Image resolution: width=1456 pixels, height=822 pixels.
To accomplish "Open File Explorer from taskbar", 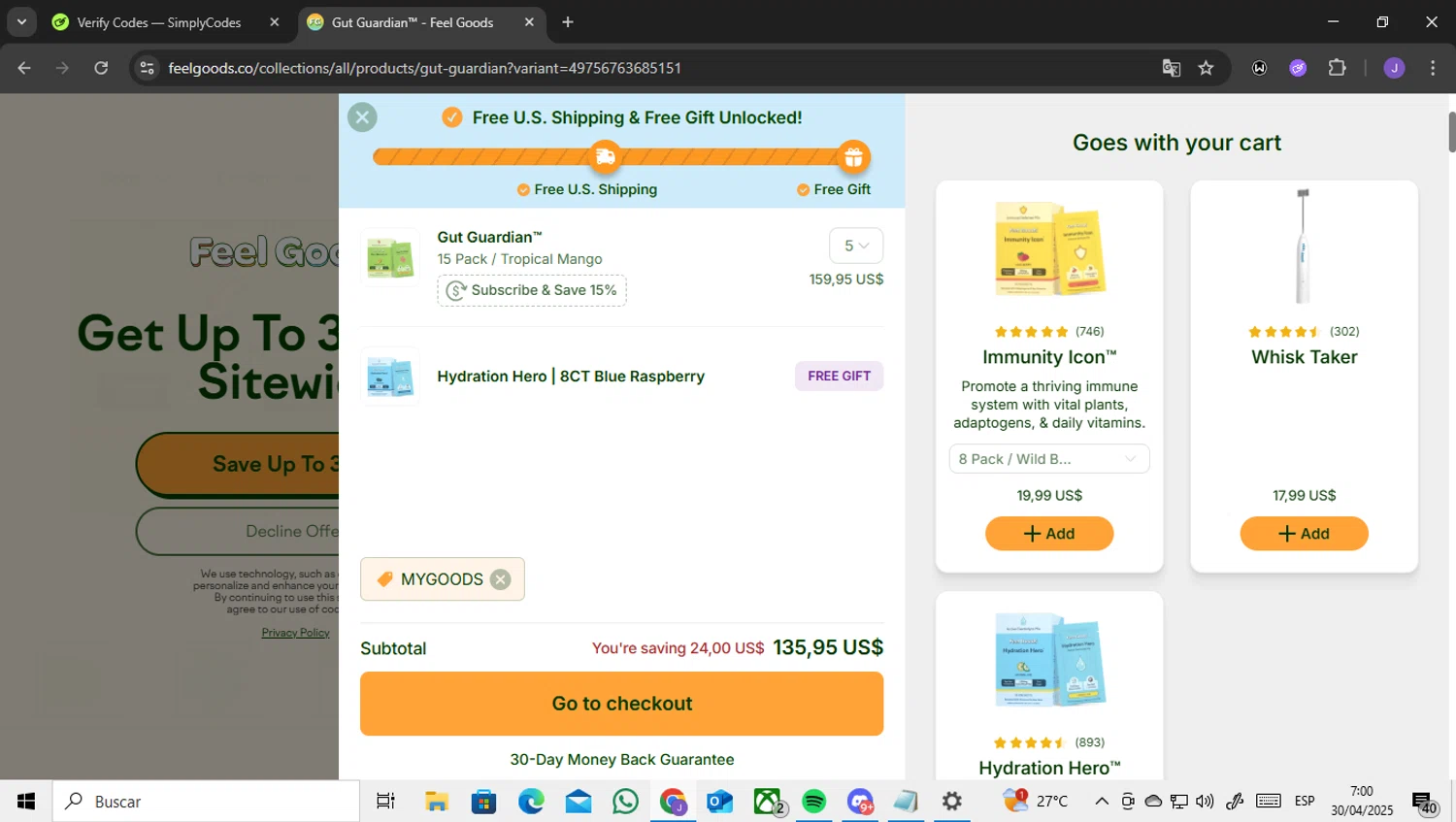I will [x=437, y=802].
